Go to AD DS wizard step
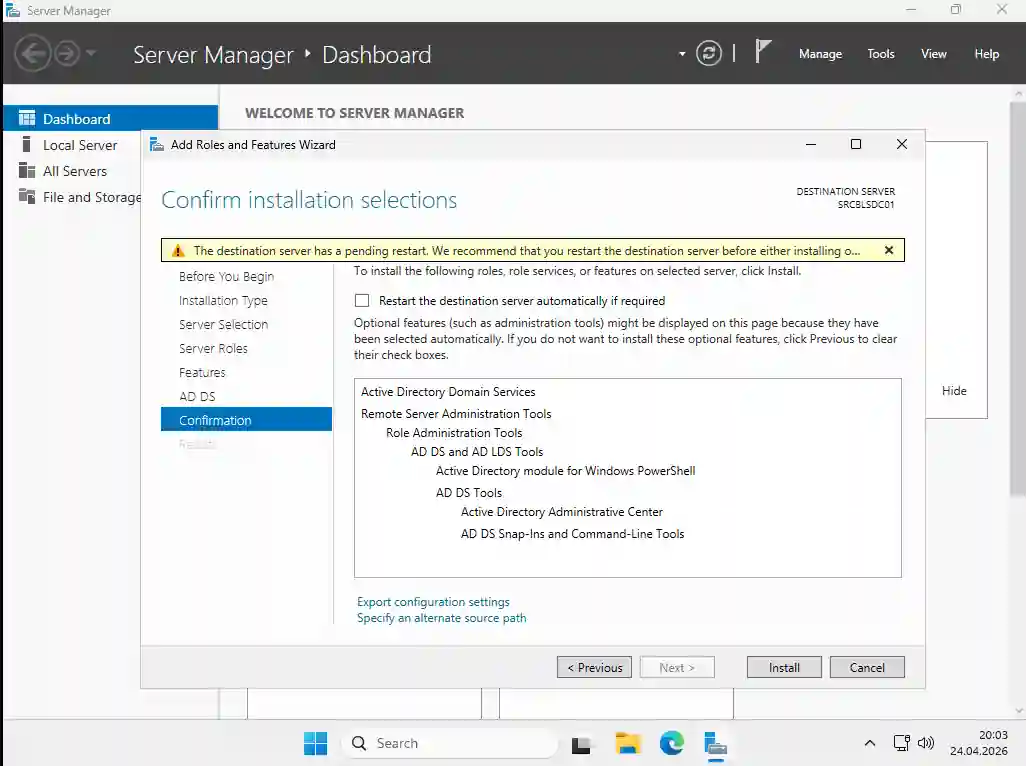Viewport: 1026px width, 766px height. click(x=197, y=396)
